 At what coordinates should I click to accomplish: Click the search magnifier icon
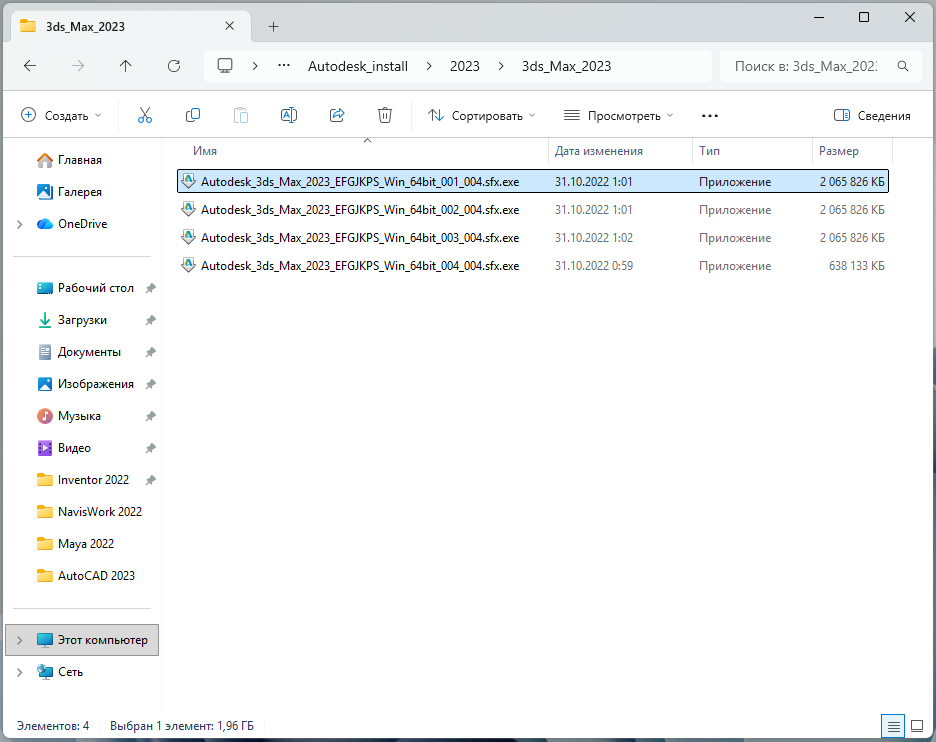pyautogui.click(x=903, y=66)
